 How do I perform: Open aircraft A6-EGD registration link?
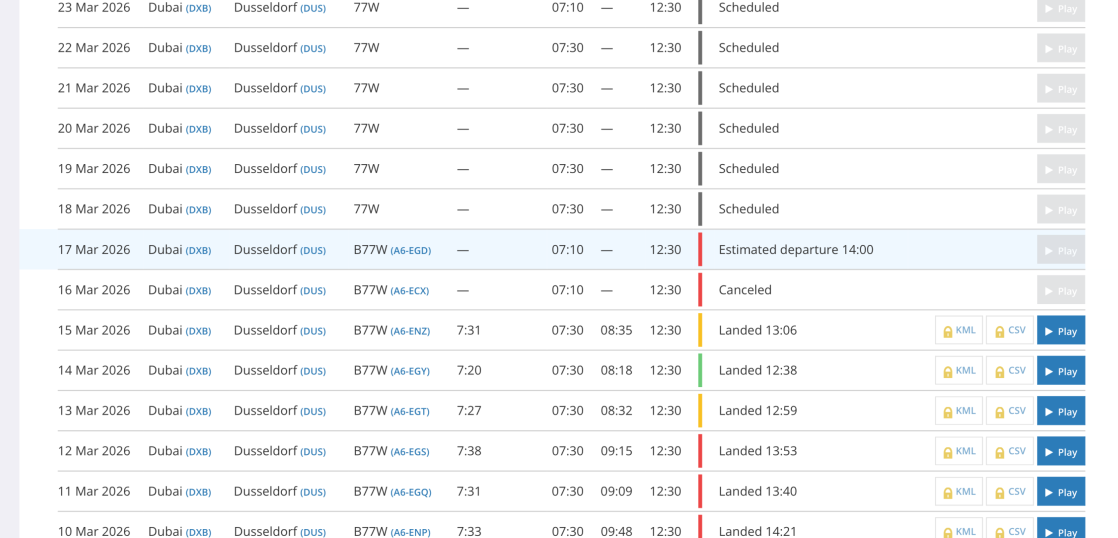(x=410, y=250)
